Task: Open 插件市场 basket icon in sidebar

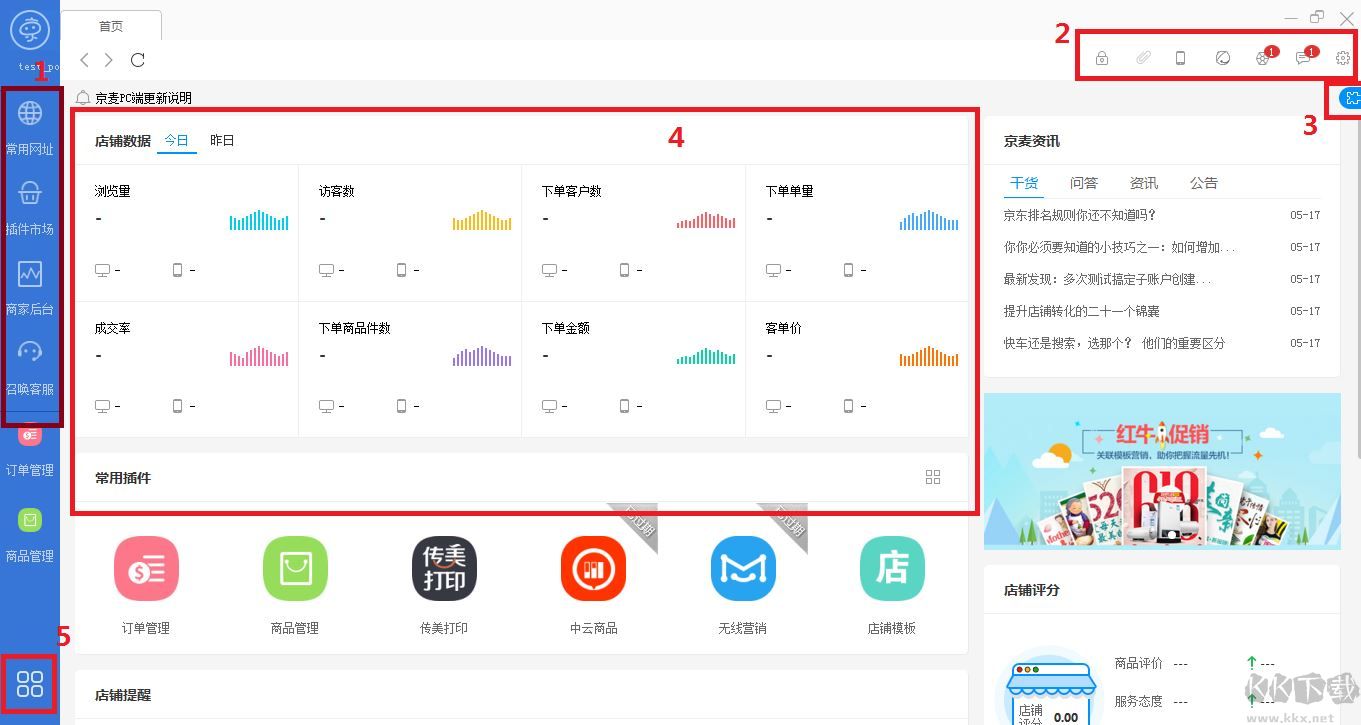Action: coord(30,192)
